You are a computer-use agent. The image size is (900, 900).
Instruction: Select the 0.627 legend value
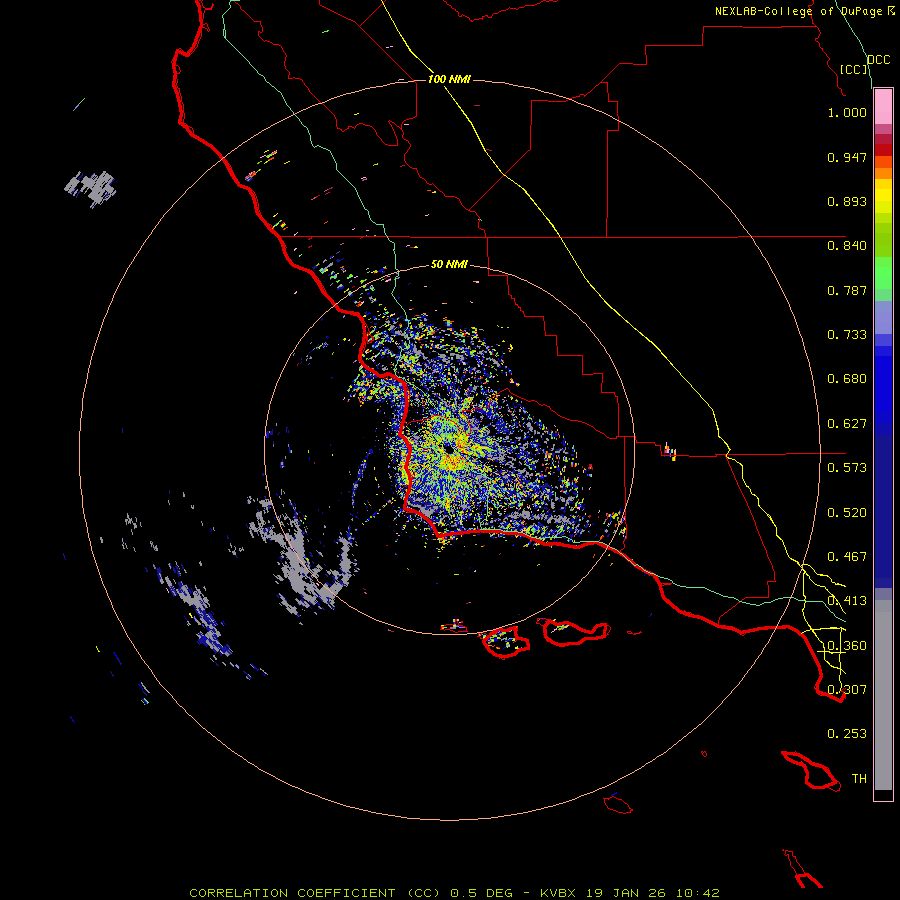click(x=847, y=424)
